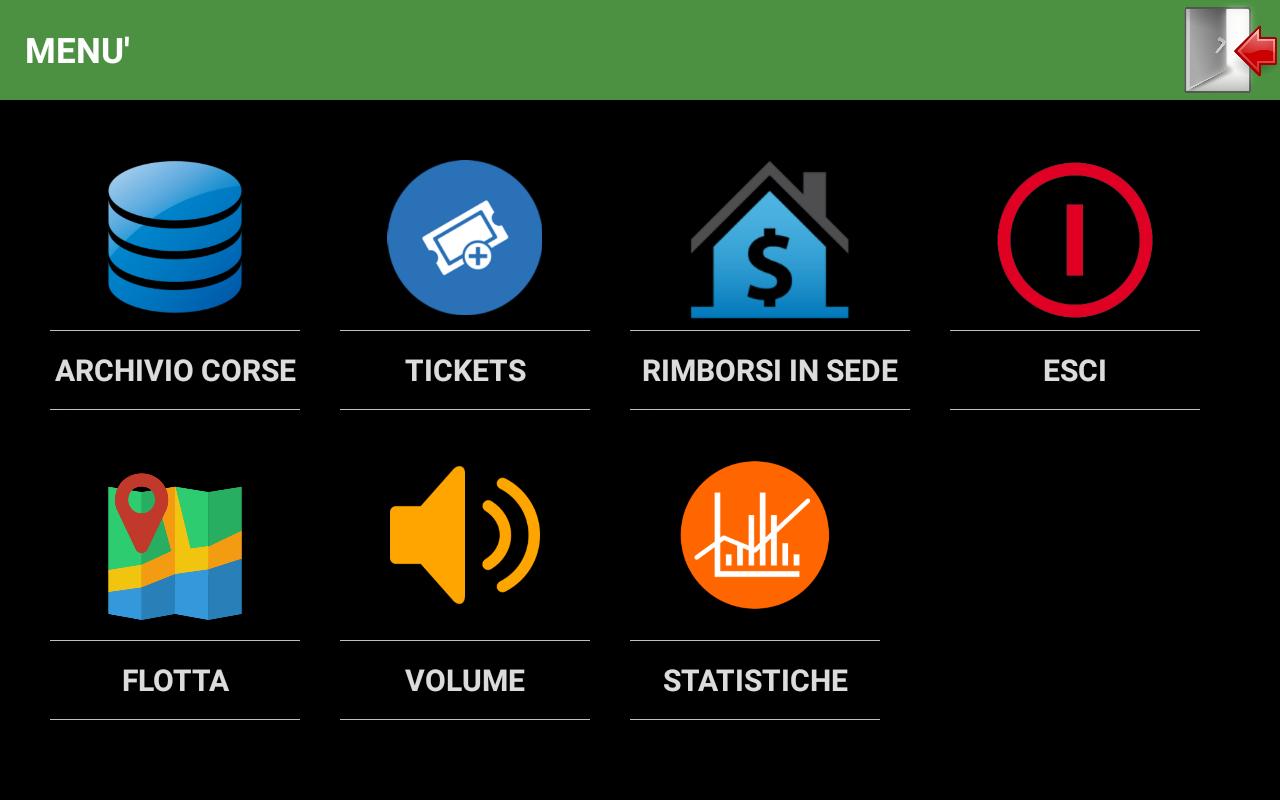This screenshot has height=800, width=1280.
Task: Click the exit door icon with red arrow
Action: click(1230, 50)
